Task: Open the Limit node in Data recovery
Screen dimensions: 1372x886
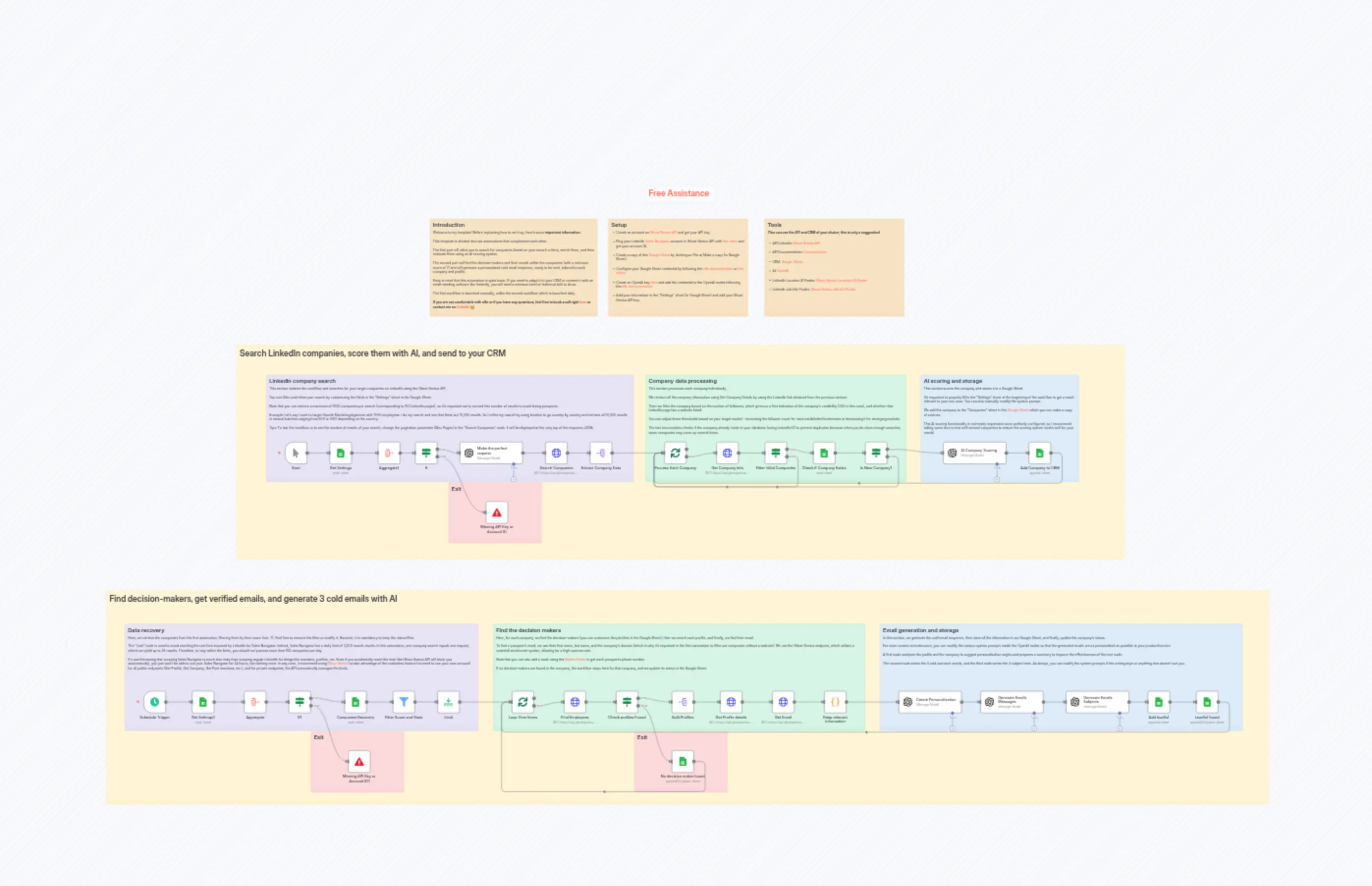Action: point(449,702)
